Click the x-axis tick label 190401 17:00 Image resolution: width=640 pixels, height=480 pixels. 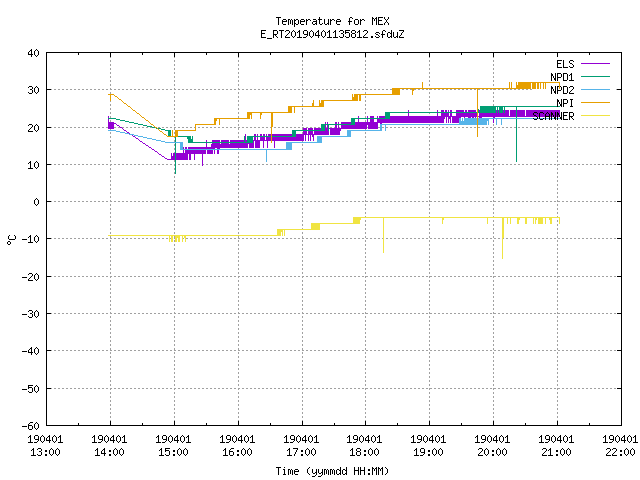(x=301, y=445)
